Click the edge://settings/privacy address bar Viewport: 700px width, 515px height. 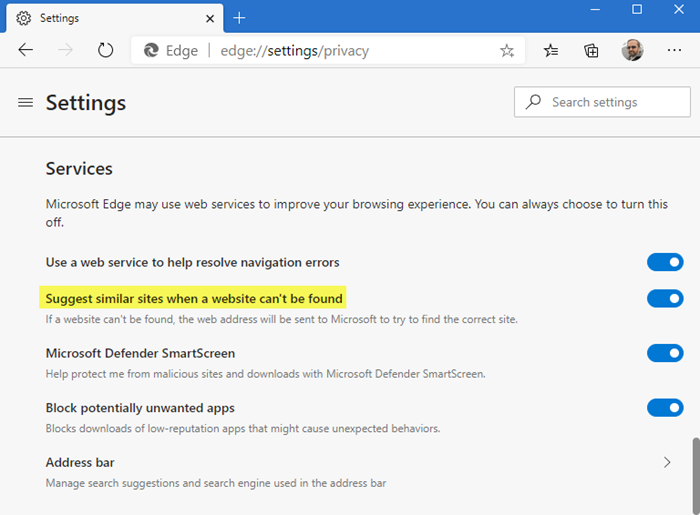point(328,50)
